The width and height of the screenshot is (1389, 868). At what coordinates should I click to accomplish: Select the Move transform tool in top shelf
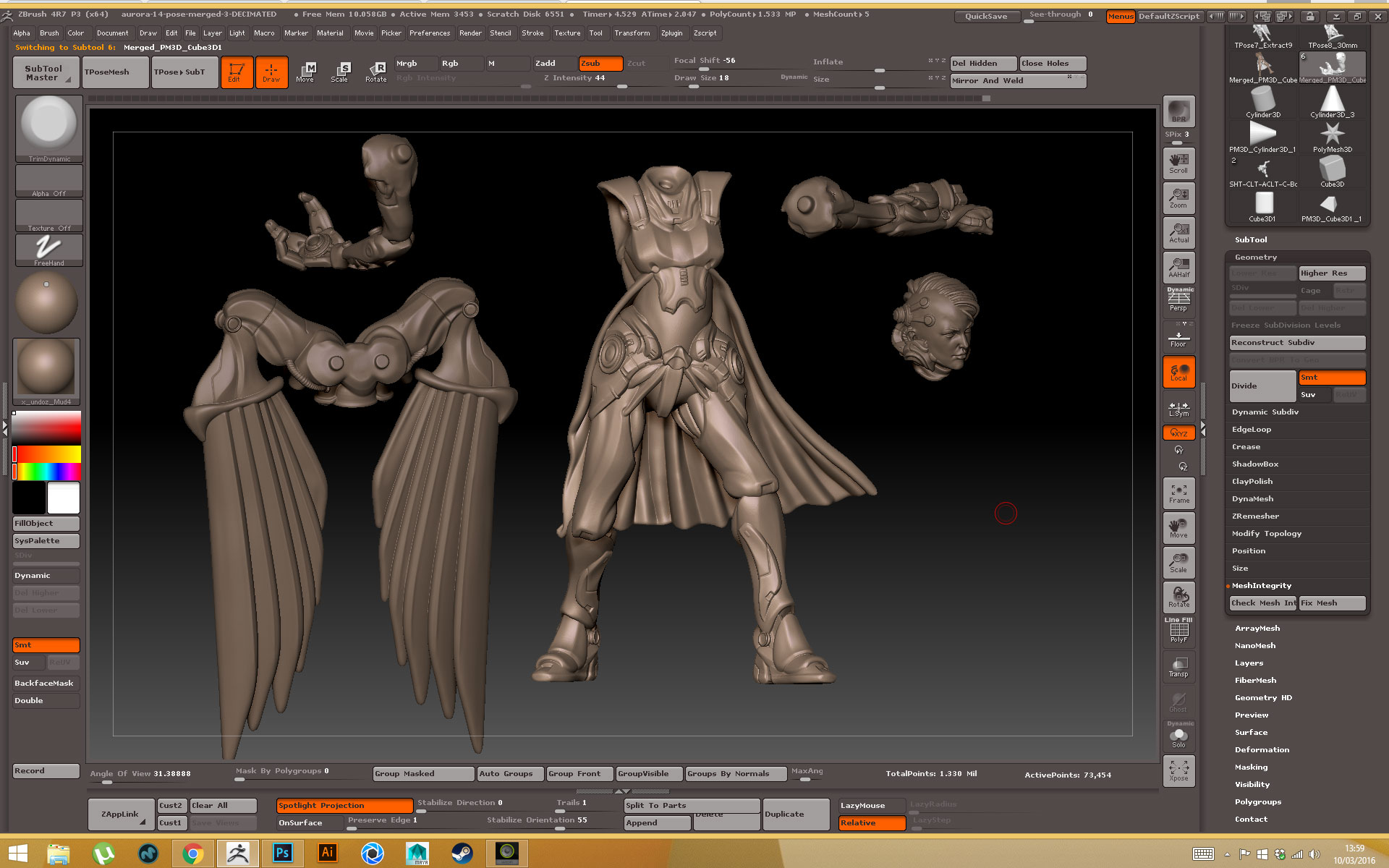[305, 72]
